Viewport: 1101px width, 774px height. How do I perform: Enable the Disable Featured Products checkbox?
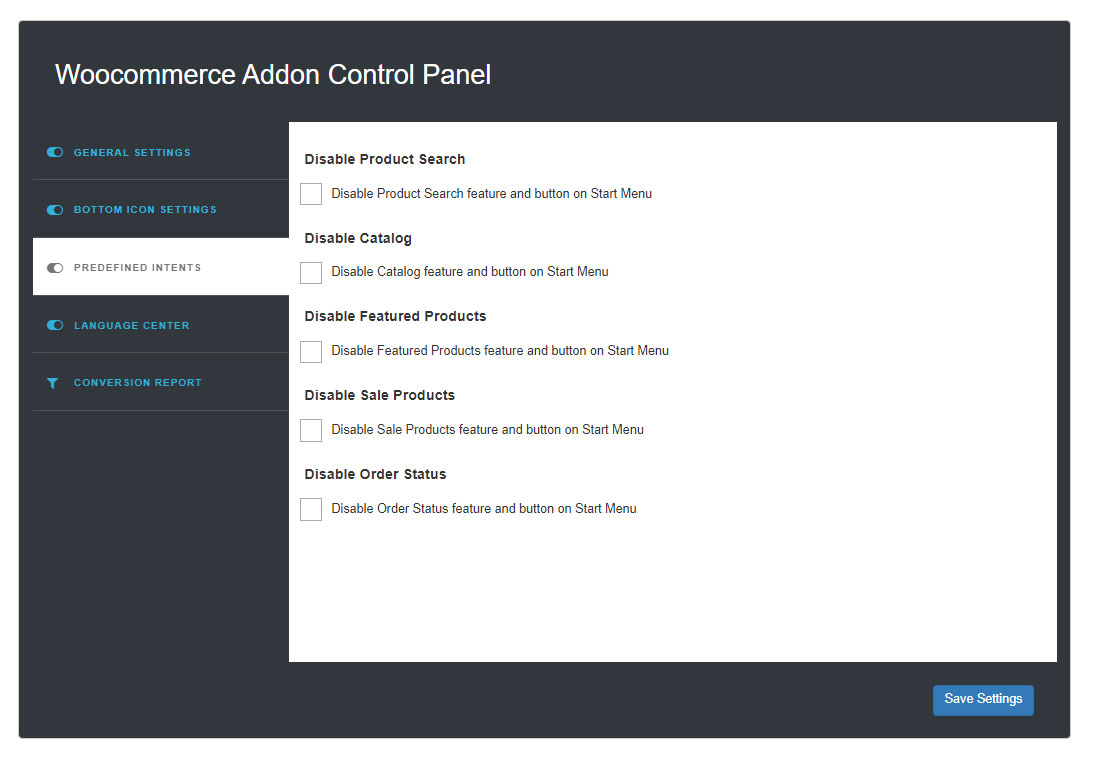click(x=311, y=351)
